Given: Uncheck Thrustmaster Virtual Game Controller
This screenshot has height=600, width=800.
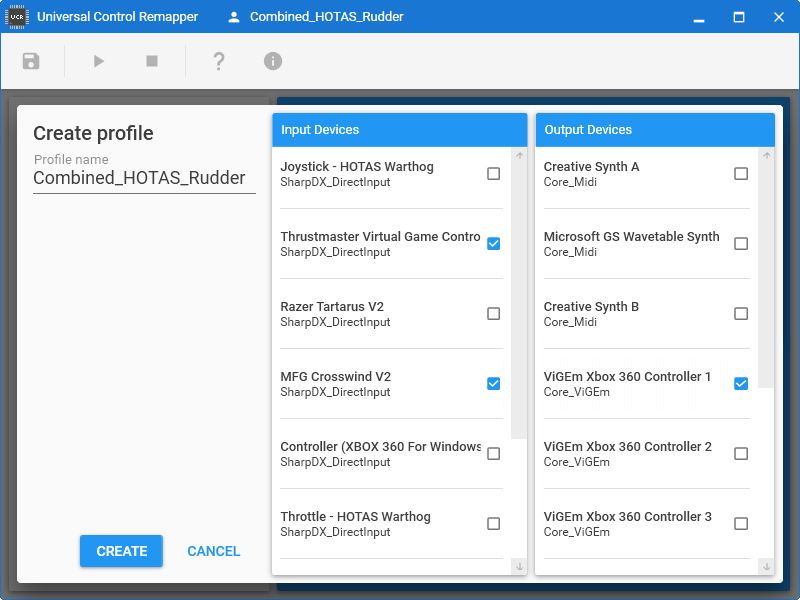Looking at the screenshot, I should click(493, 244).
